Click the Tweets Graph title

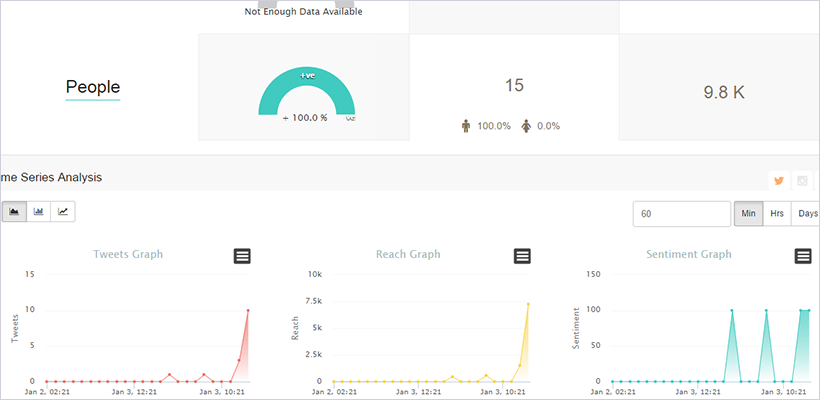128,254
